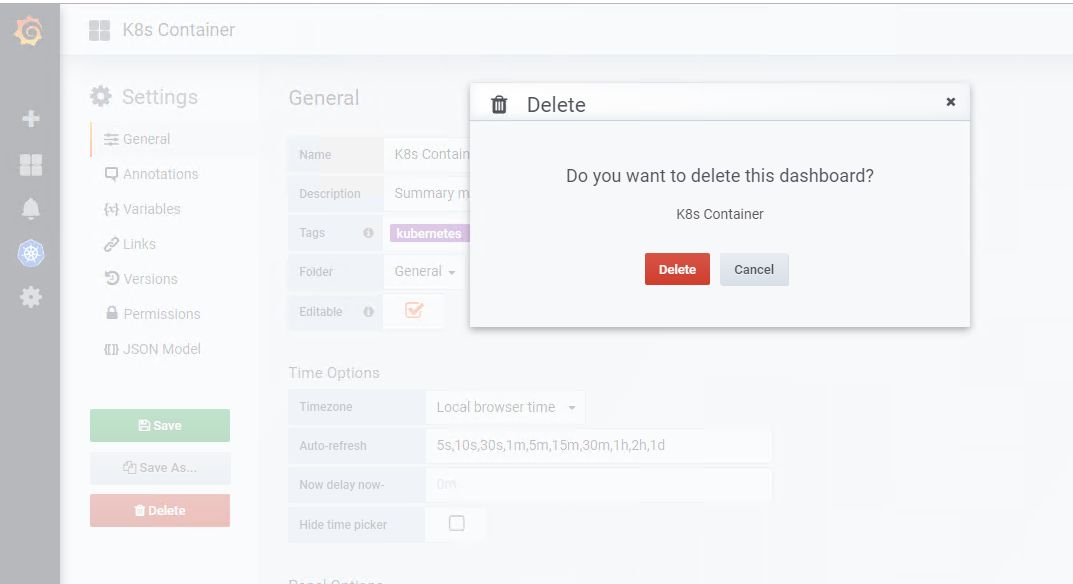This screenshot has width=1073, height=584.
Task: Click the K8s Container name in the dialog
Action: (x=720, y=214)
